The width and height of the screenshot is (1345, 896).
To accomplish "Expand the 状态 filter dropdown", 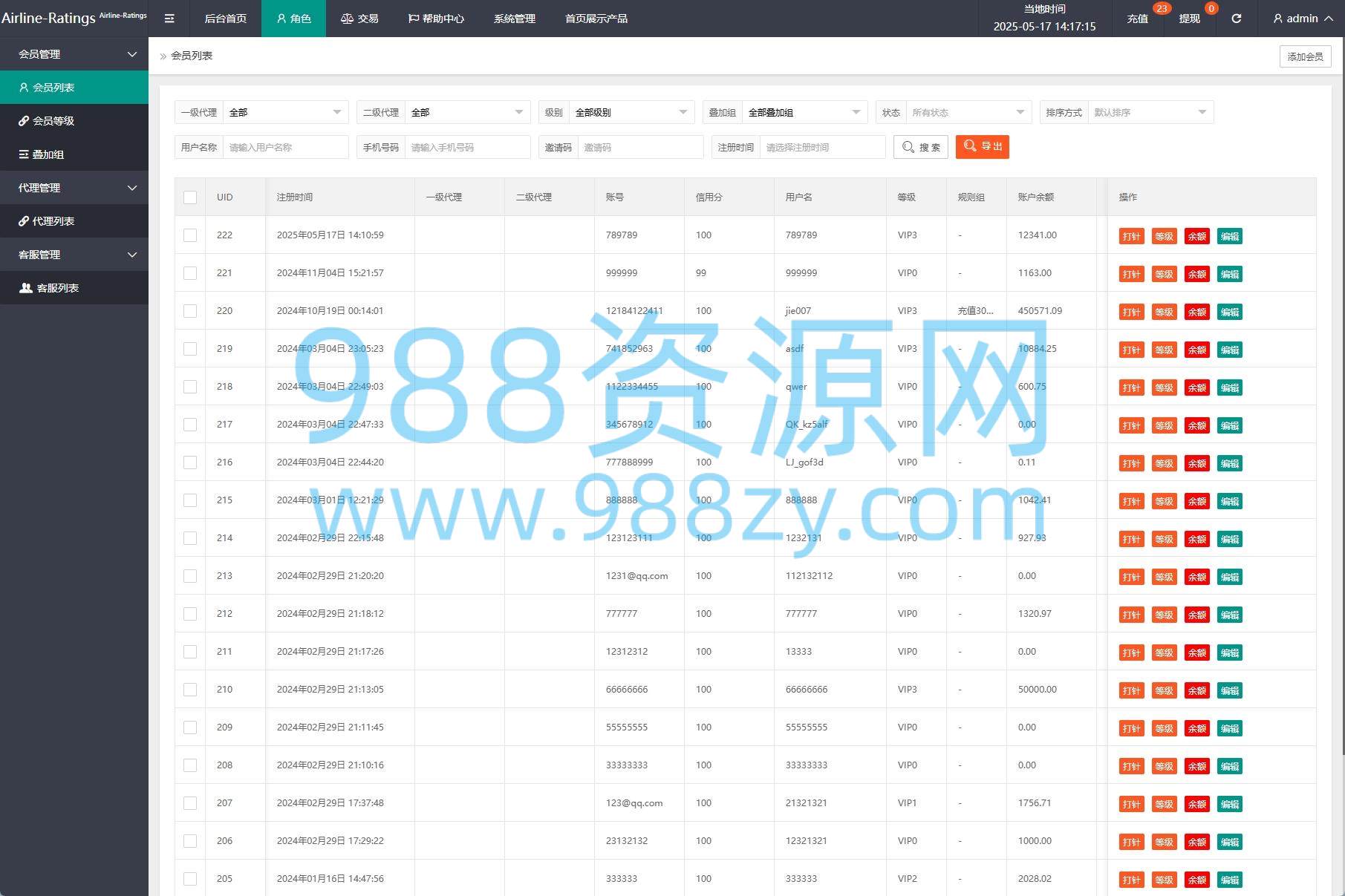I will (x=968, y=113).
